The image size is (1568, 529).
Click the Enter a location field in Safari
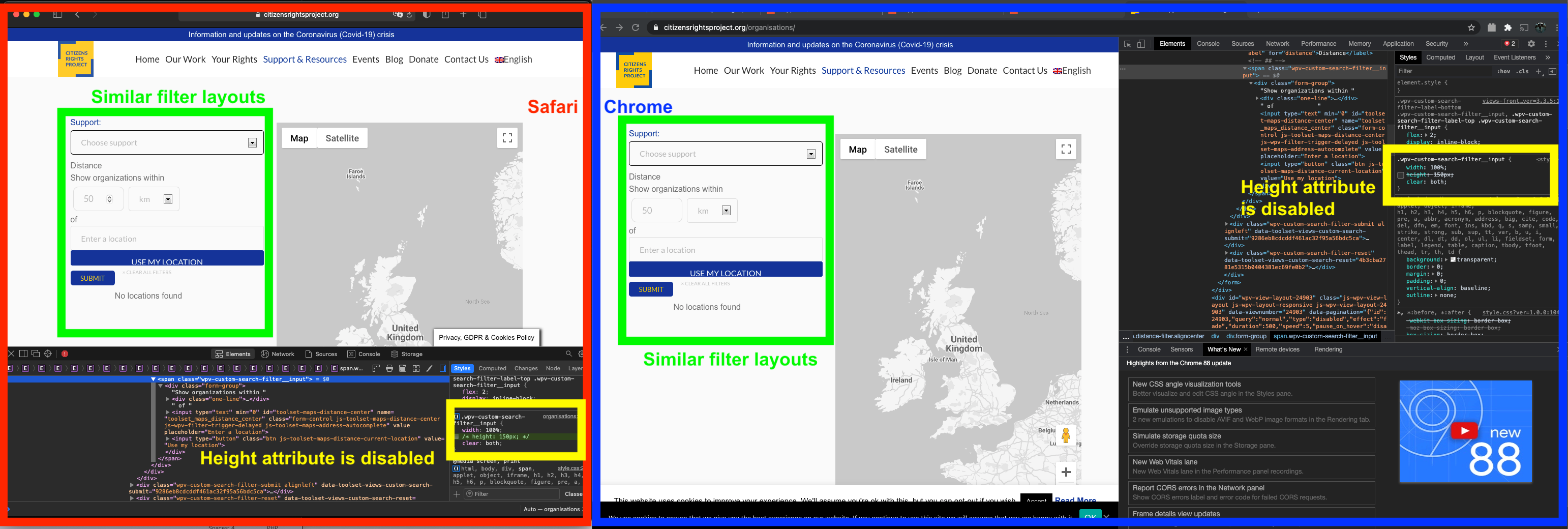[167, 239]
